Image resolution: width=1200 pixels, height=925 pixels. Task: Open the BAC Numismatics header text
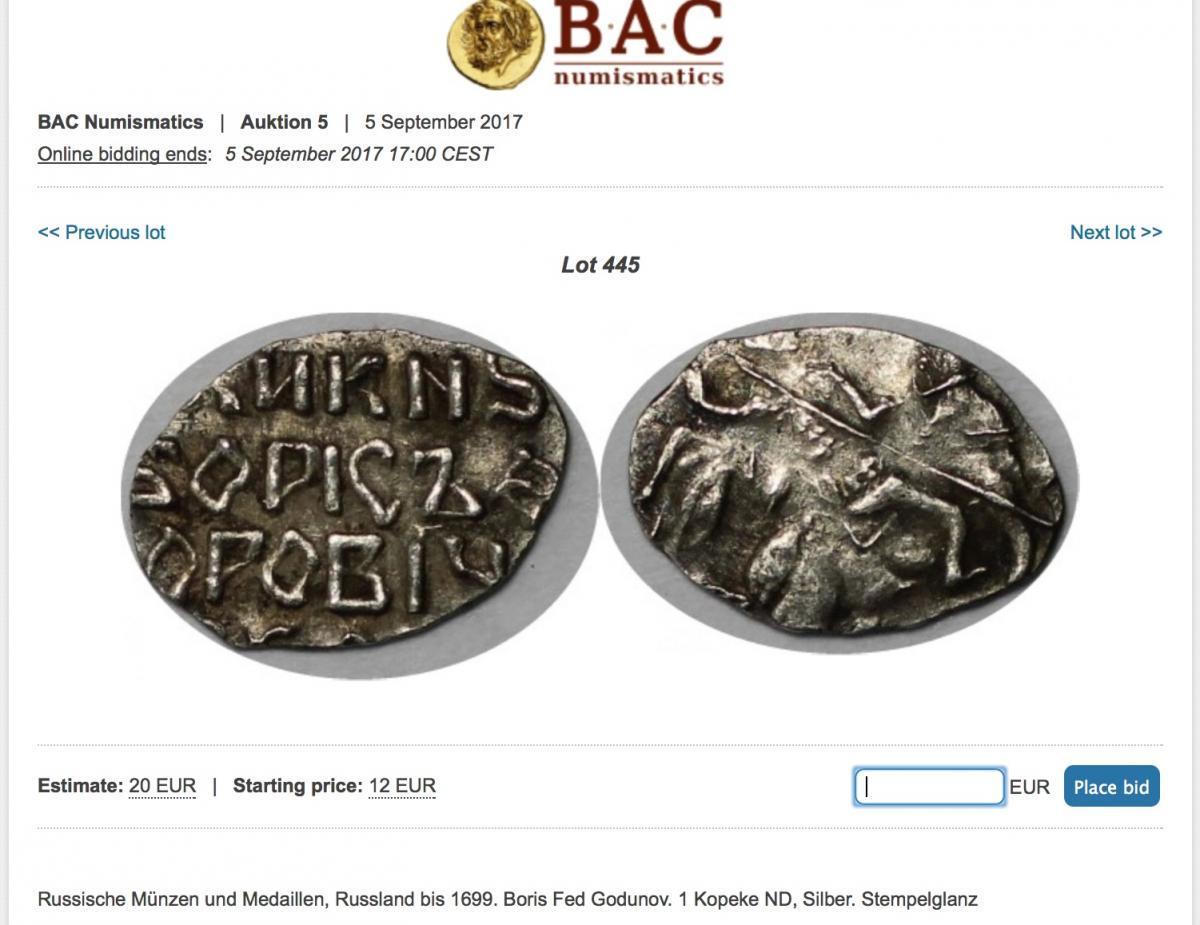(120, 122)
